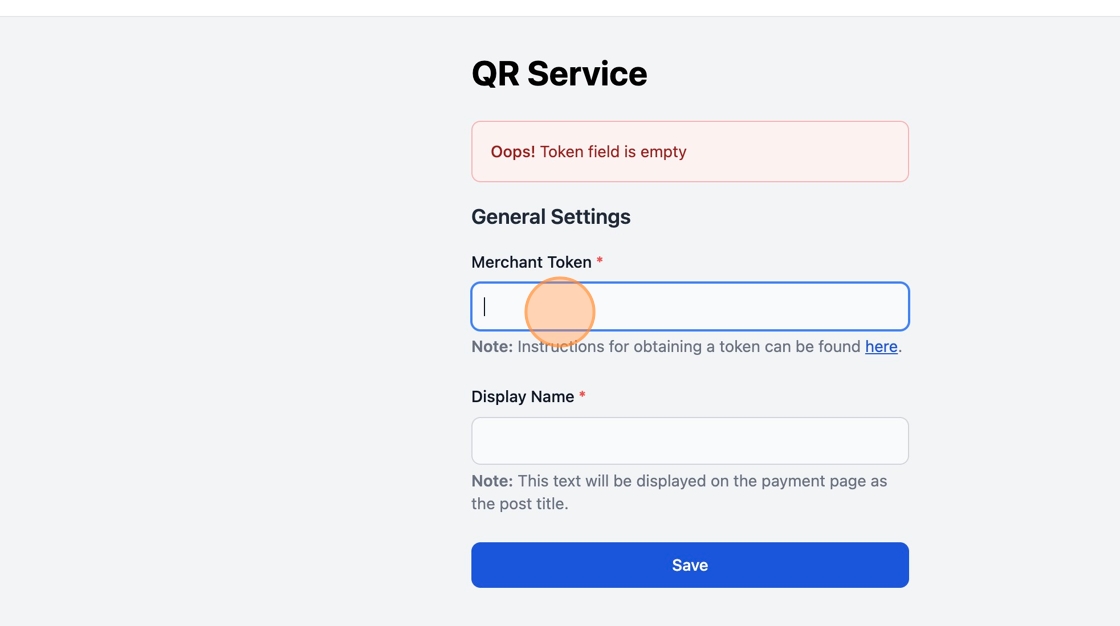This screenshot has height=626, width=1120.
Task: Click the red asterisk beside Merchant Token
Action: [x=600, y=262]
